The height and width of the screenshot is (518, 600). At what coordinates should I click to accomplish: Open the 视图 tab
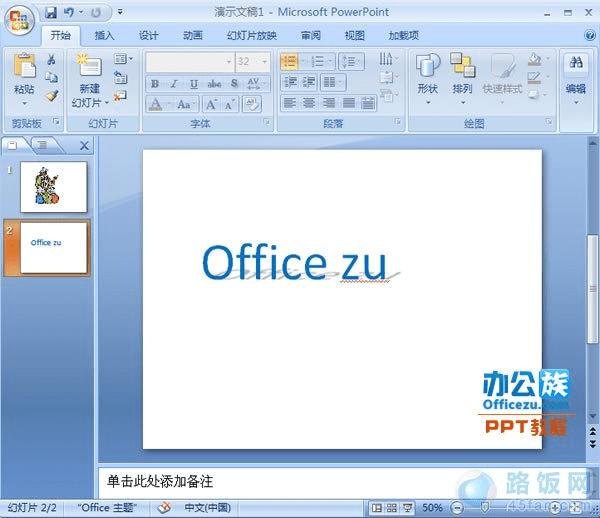coord(355,36)
